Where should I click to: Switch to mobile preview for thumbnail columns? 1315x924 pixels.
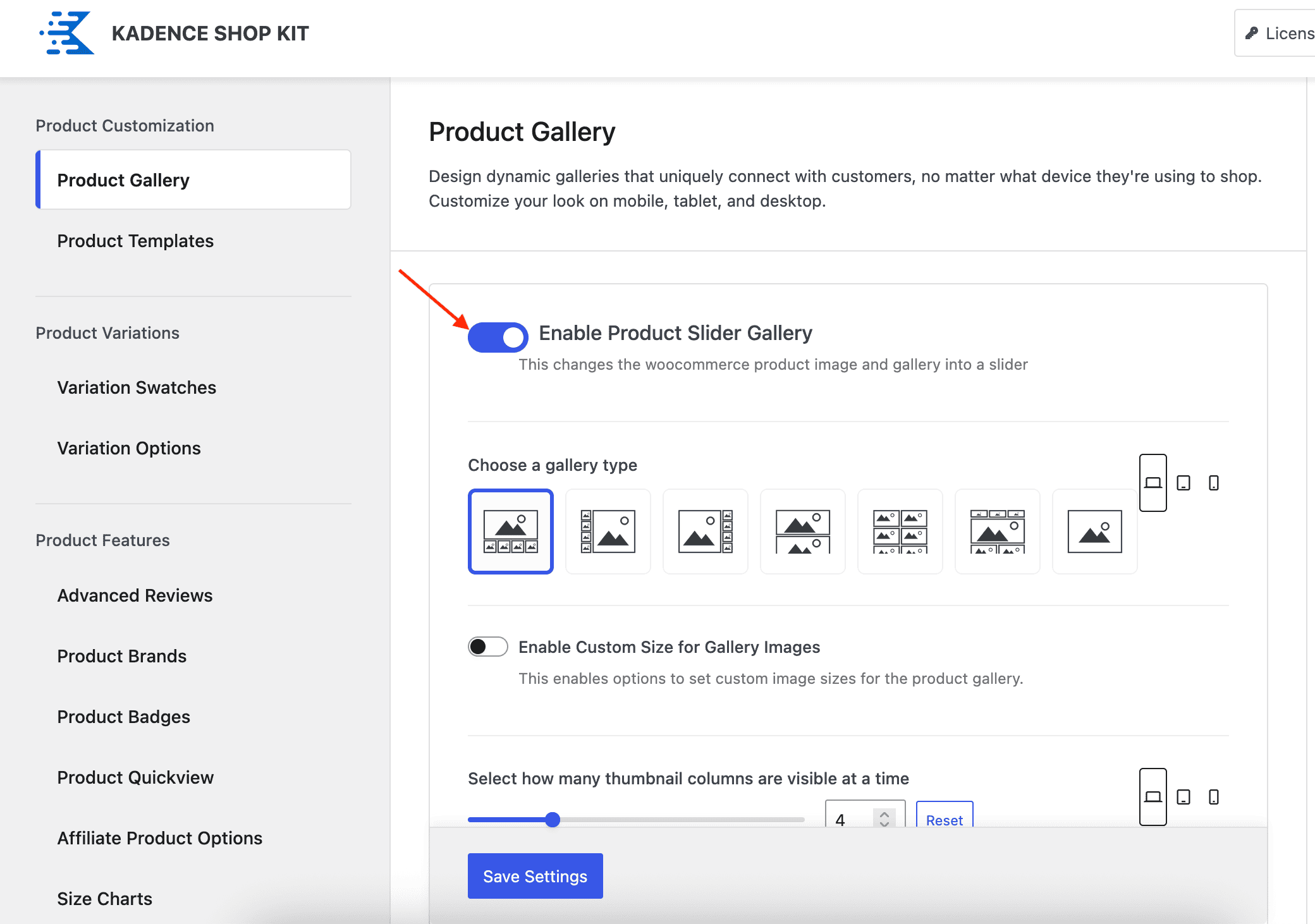(x=1213, y=797)
